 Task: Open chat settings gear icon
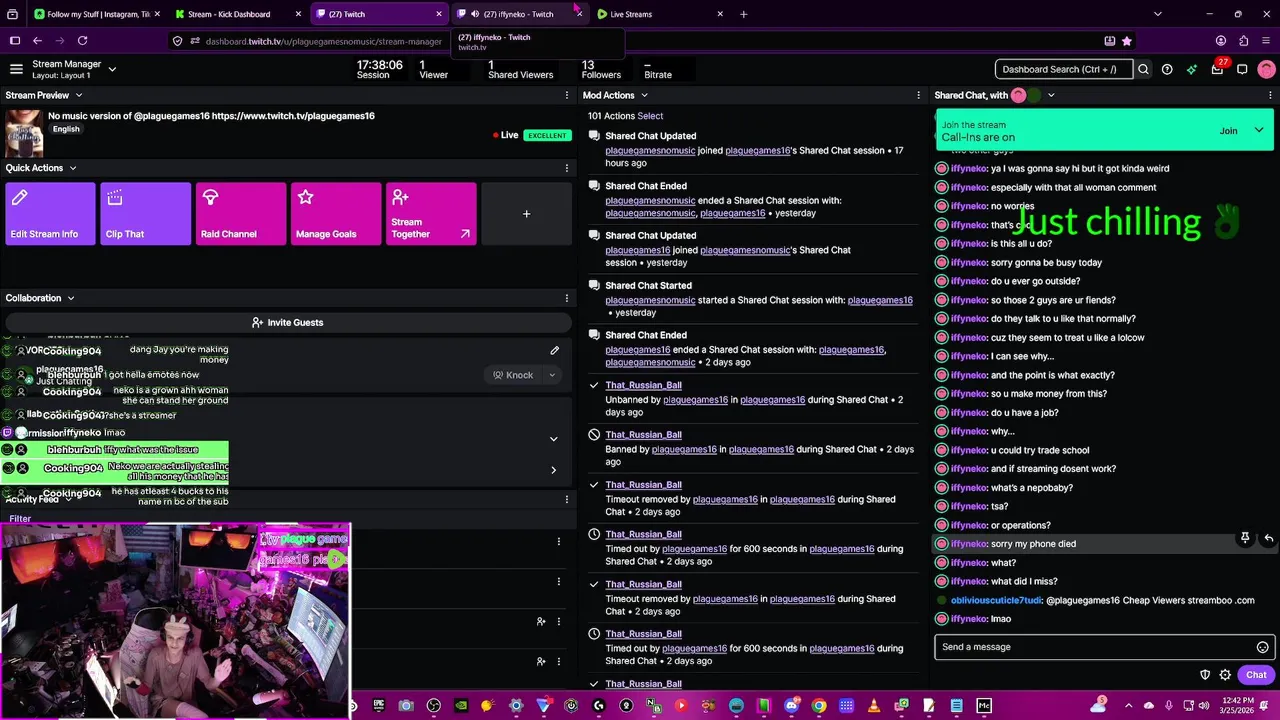pos(1225,675)
